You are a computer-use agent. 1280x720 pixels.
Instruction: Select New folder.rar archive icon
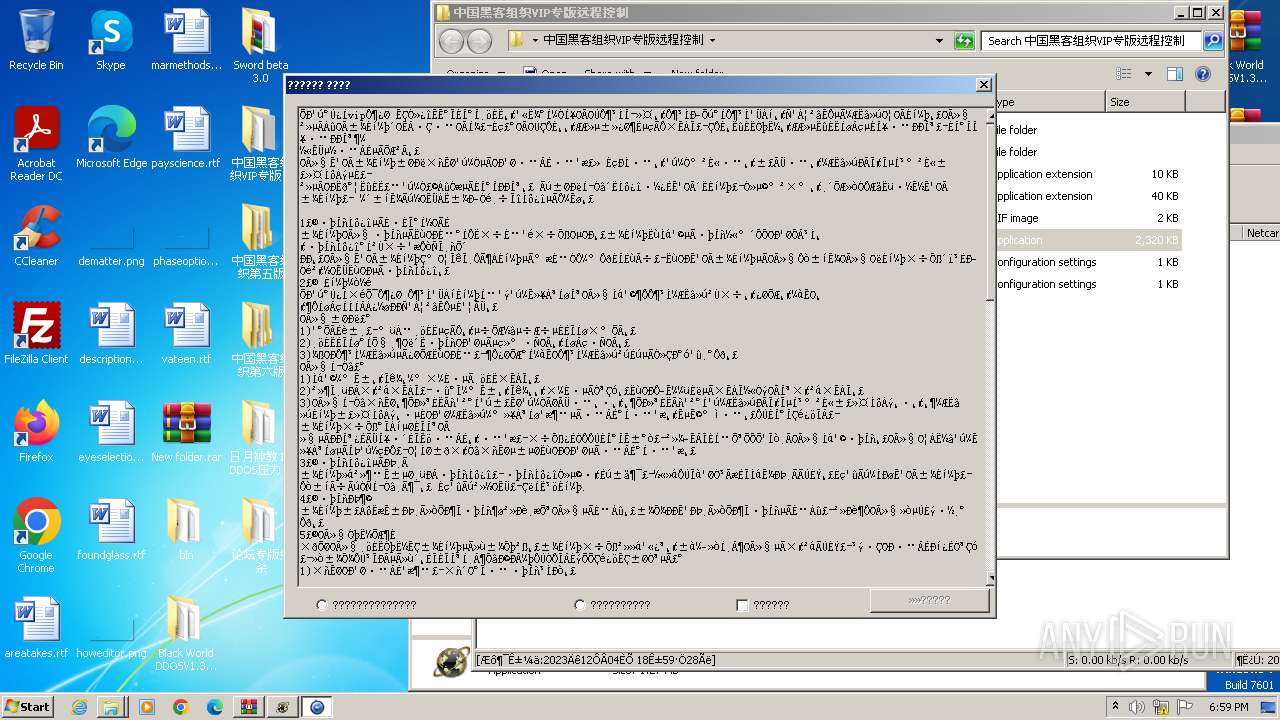coord(186,432)
